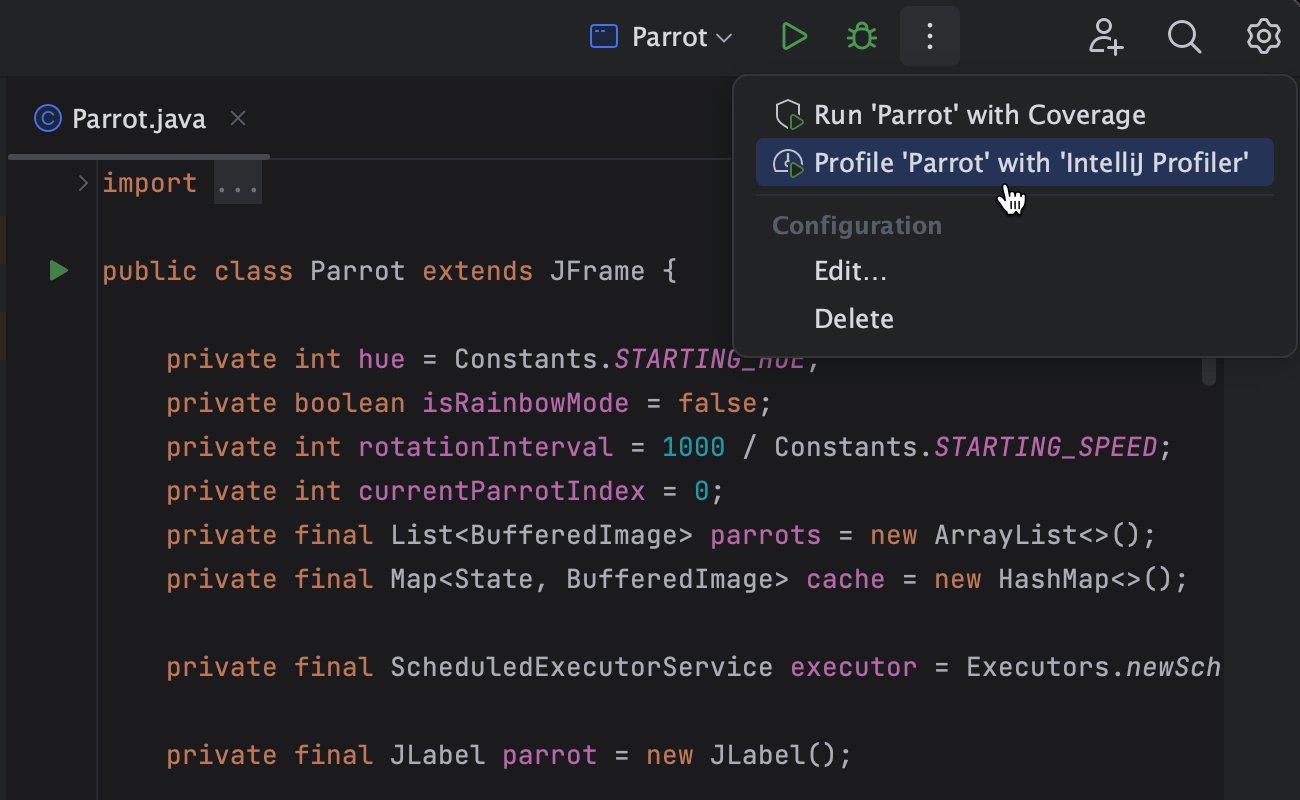Click the number 1000 literal
1300x800 pixels.
[694, 447]
